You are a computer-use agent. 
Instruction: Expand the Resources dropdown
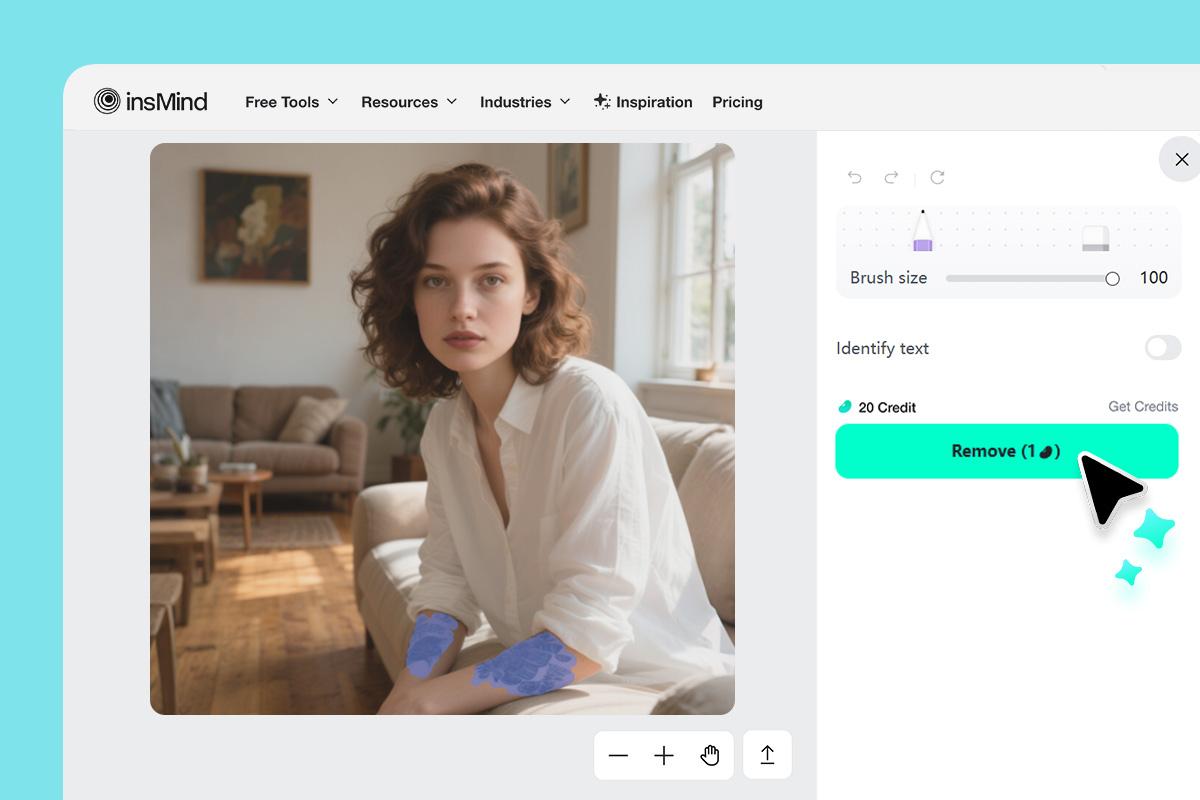[409, 102]
